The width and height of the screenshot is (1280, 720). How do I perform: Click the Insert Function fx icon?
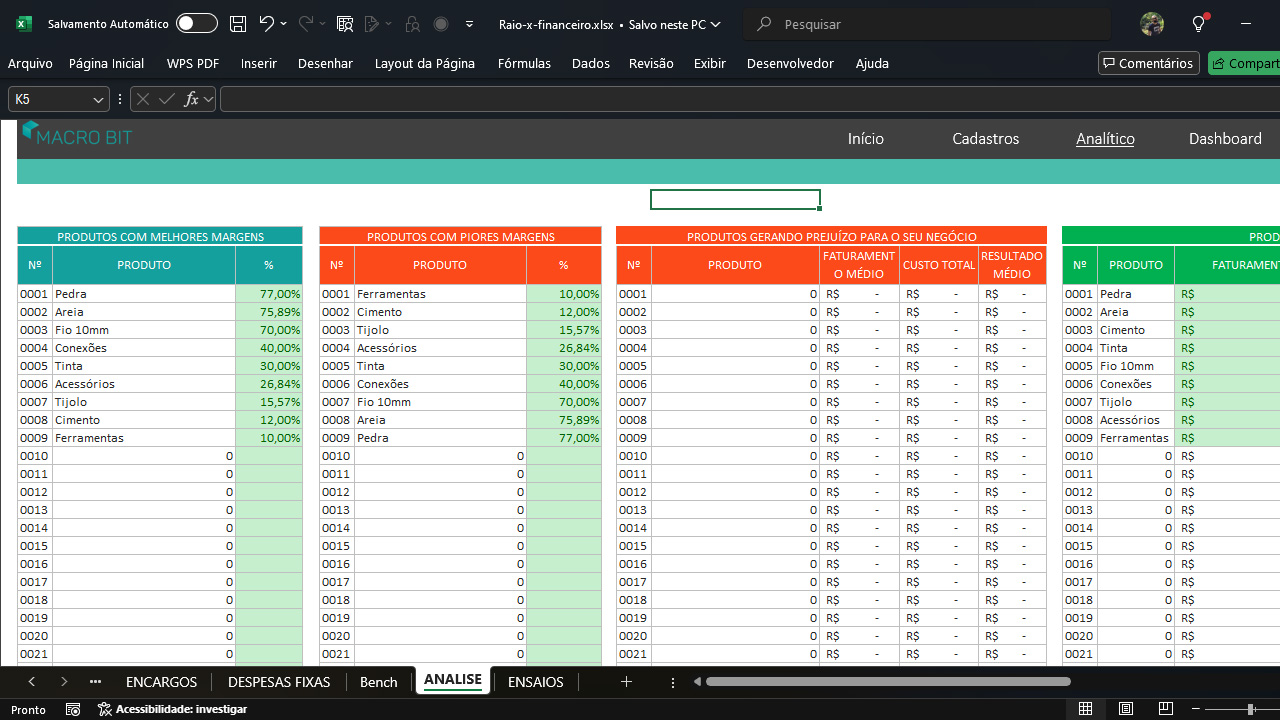tap(192, 99)
